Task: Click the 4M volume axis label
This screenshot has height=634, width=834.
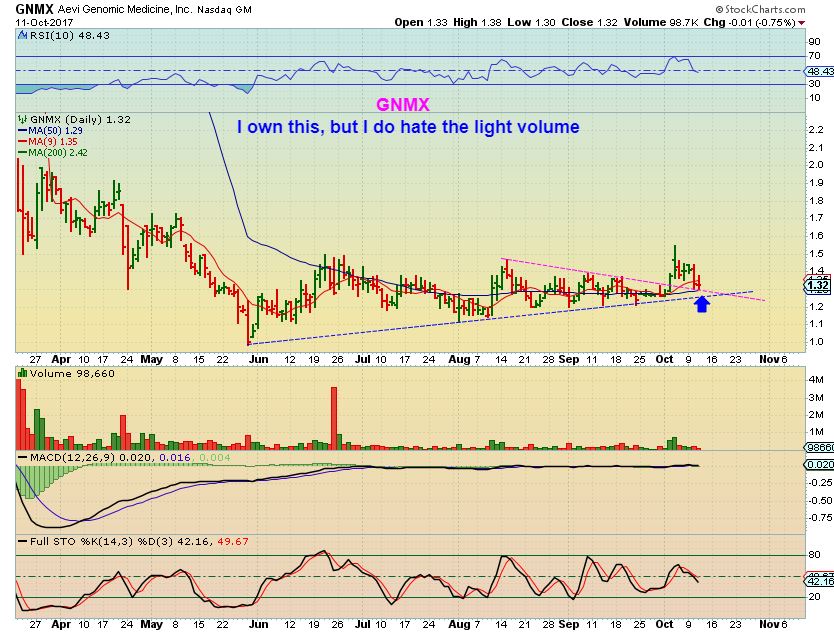Action: click(x=816, y=380)
